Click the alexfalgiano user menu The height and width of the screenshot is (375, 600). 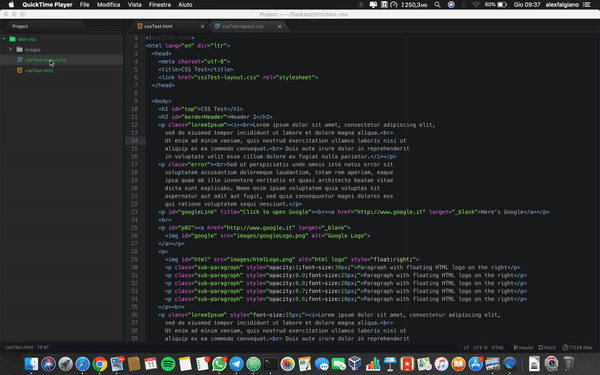pyautogui.click(x=562, y=5)
